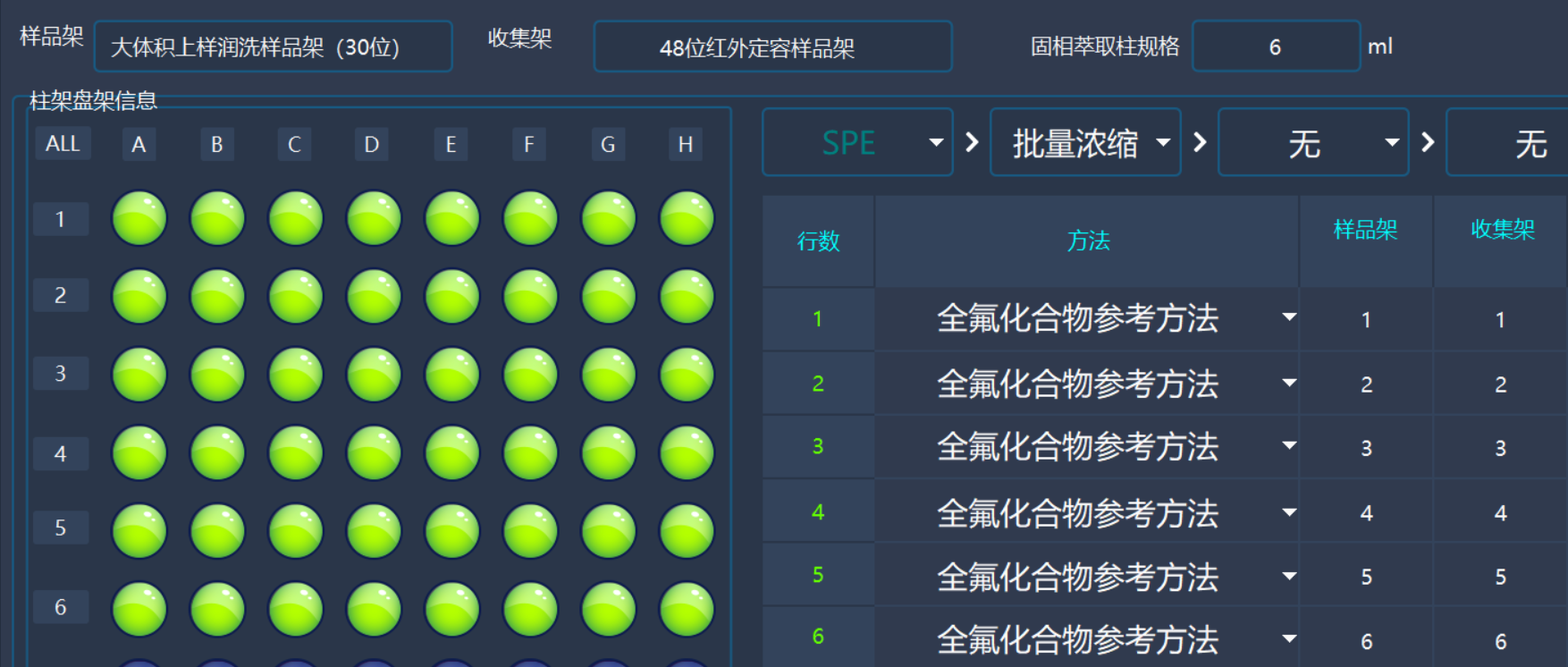Click the well at column E row 6

click(451, 609)
